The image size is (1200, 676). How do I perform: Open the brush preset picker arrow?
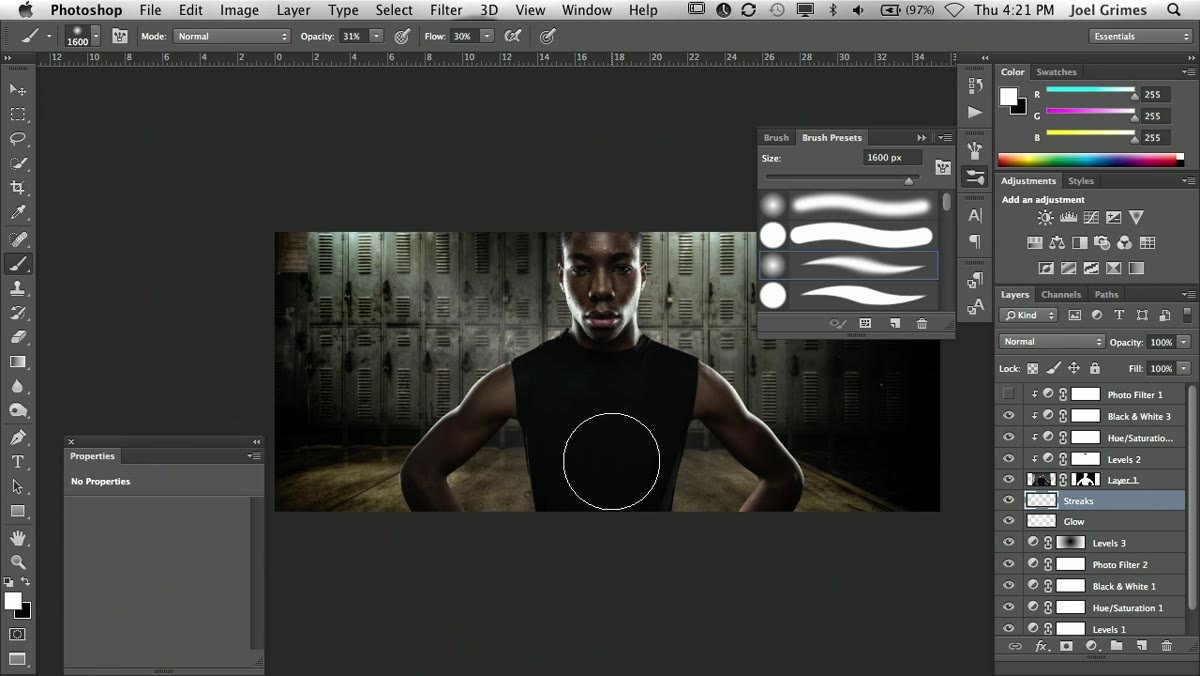[x=95, y=36]
